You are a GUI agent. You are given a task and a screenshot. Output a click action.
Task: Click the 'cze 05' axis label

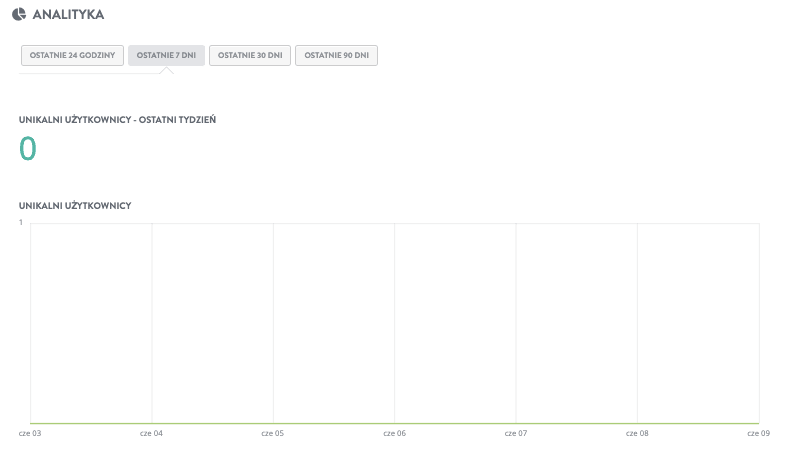click(x=272, y=433)
